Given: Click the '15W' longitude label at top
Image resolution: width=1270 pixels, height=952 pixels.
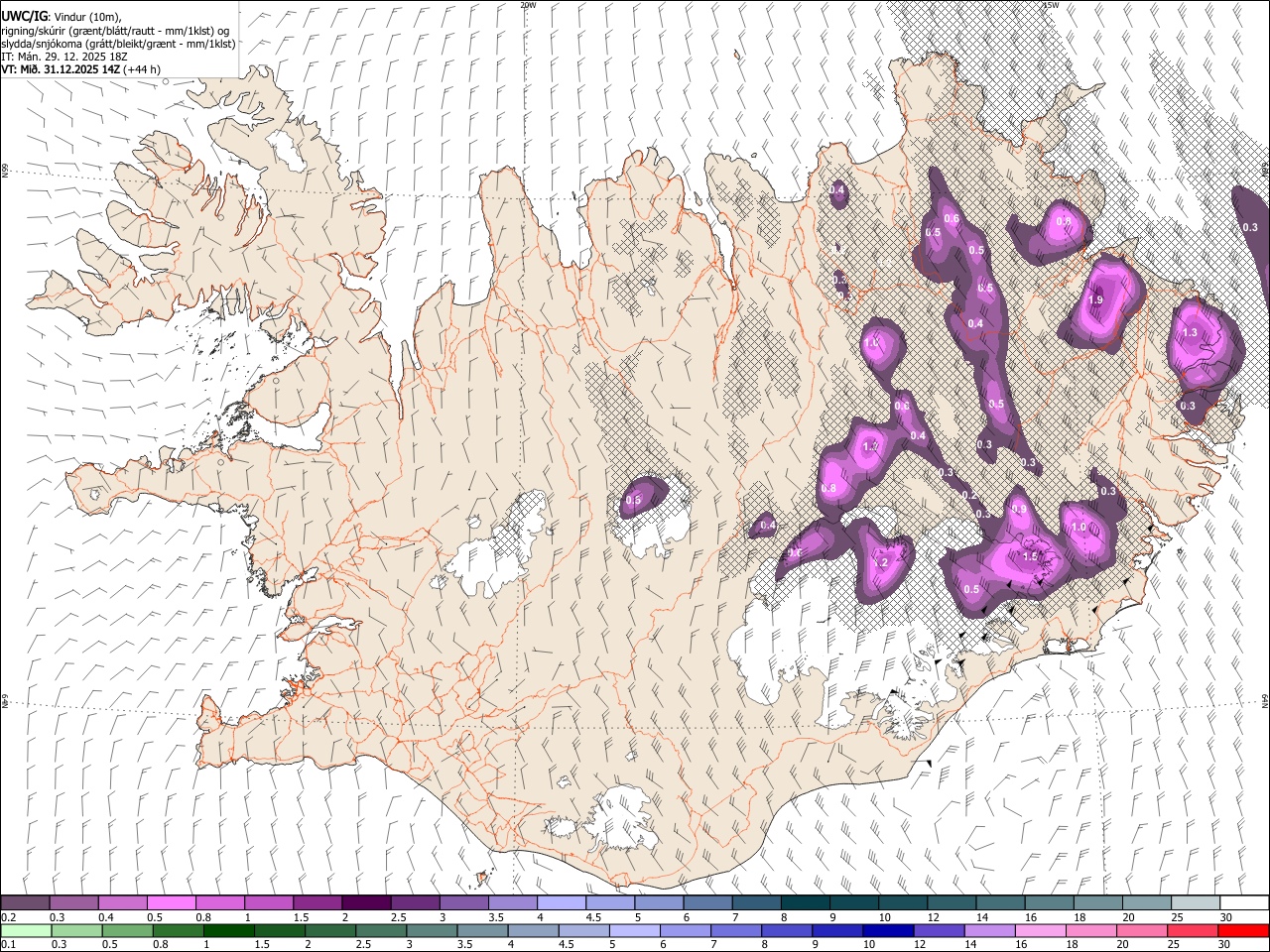Looking at the screenshot, I should (x=1050, y=5).
